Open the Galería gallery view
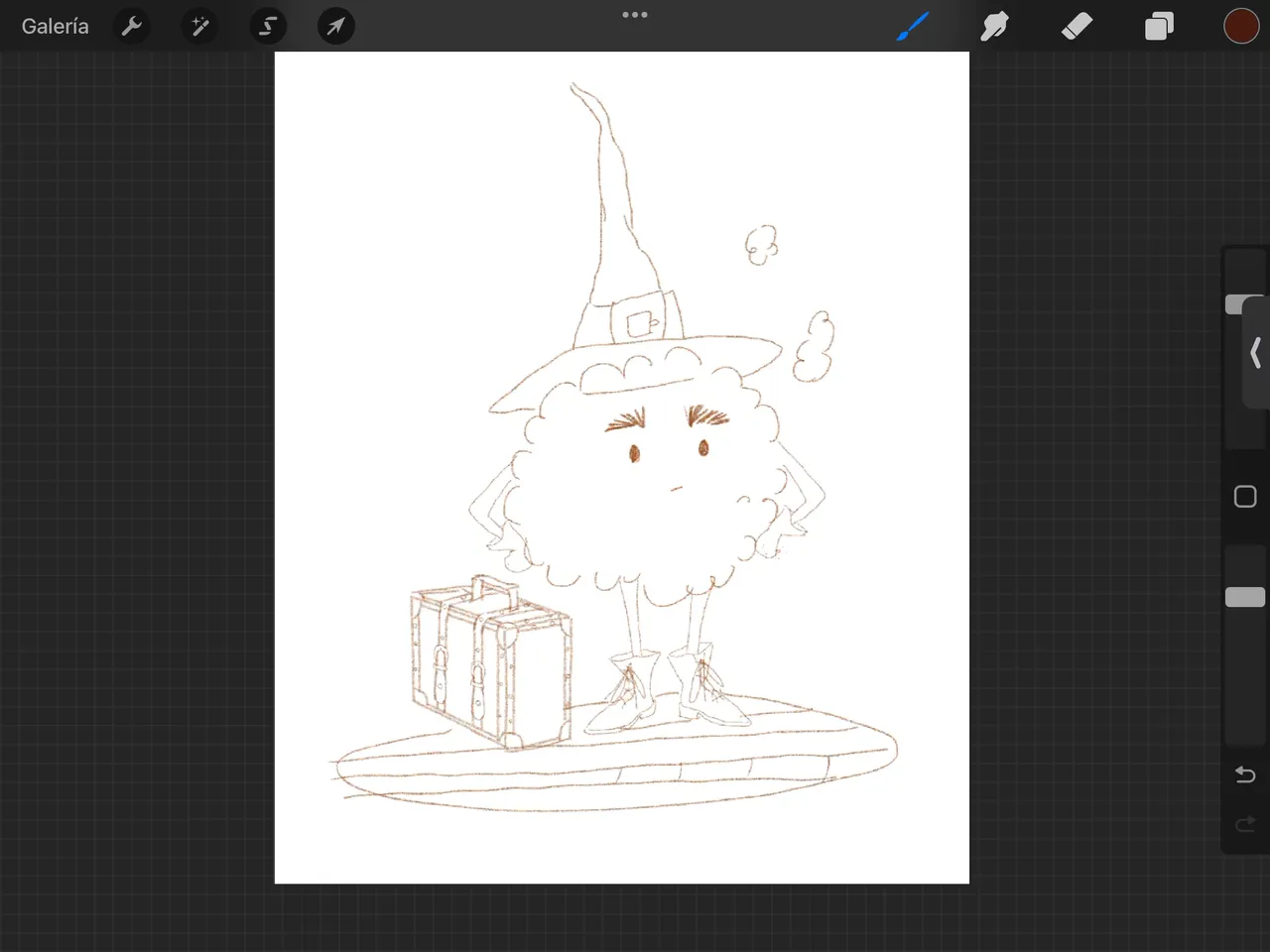 coord(56,27)
